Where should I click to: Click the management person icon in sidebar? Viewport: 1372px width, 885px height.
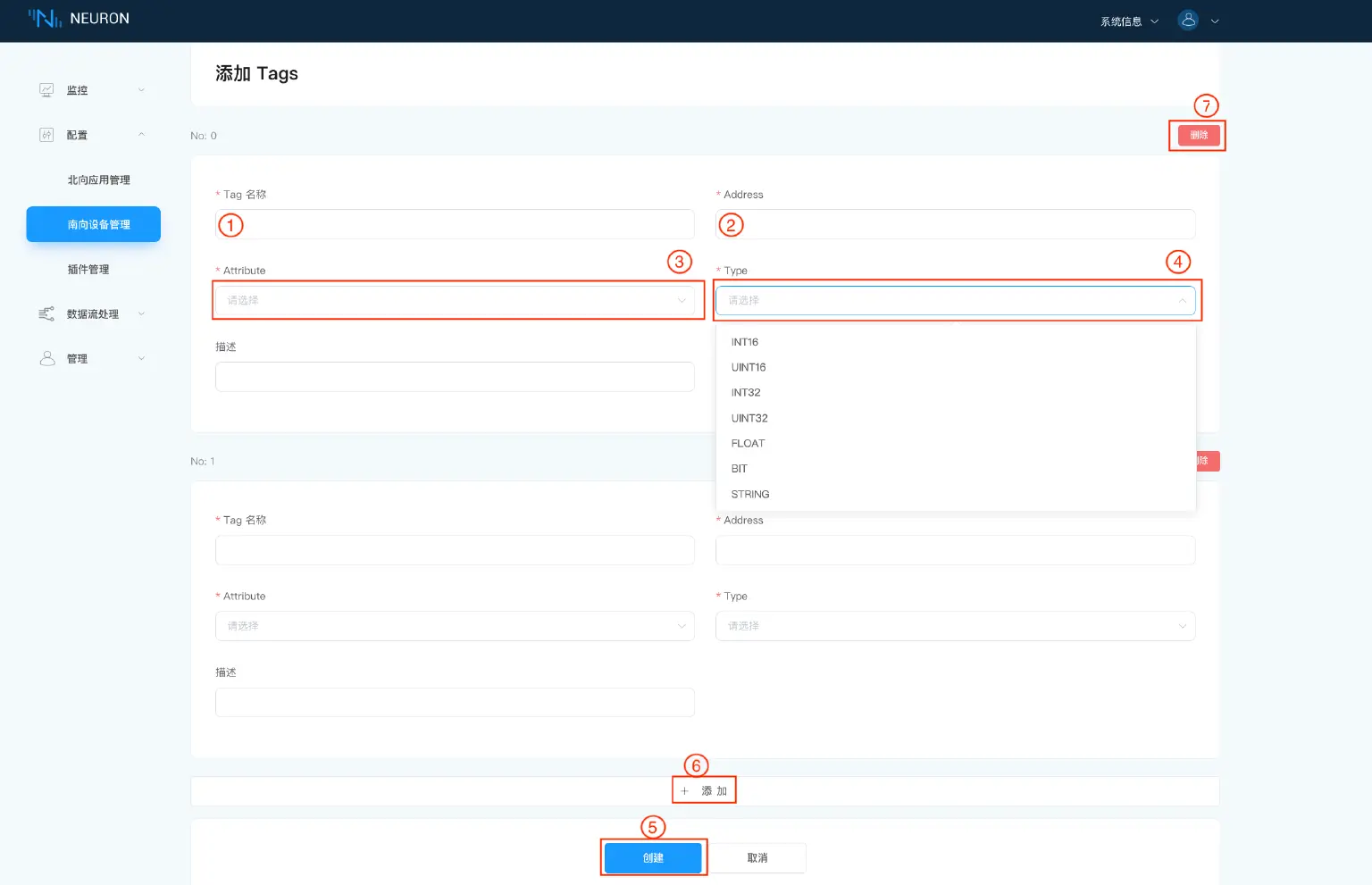(47, 358)
